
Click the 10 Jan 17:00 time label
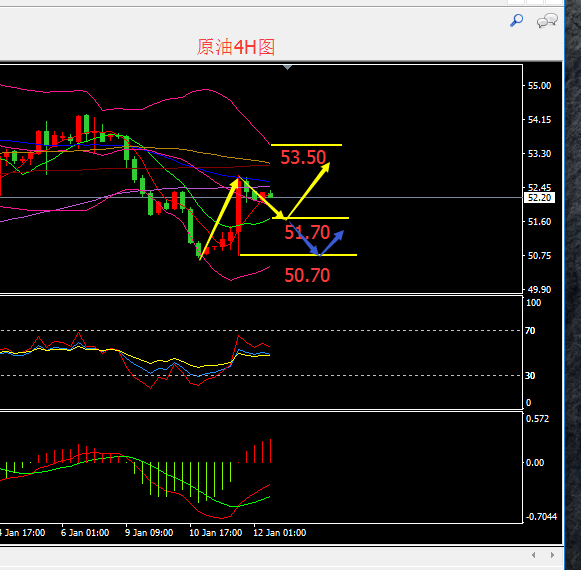click(x=215, y=533)
